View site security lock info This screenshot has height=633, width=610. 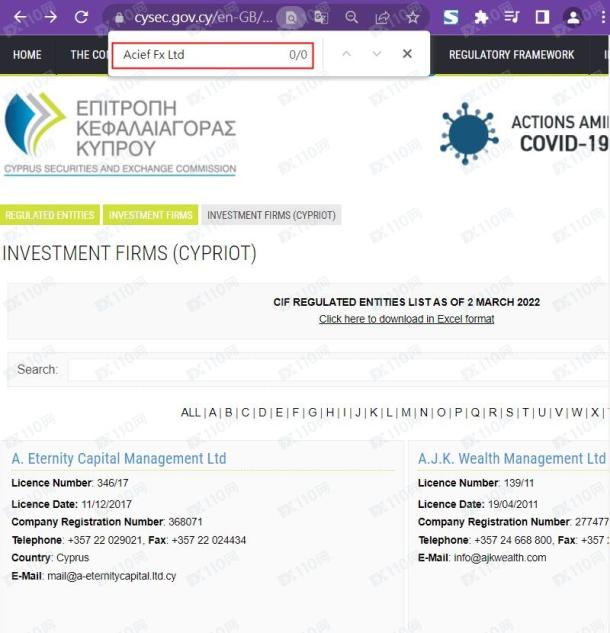point(119,17)
